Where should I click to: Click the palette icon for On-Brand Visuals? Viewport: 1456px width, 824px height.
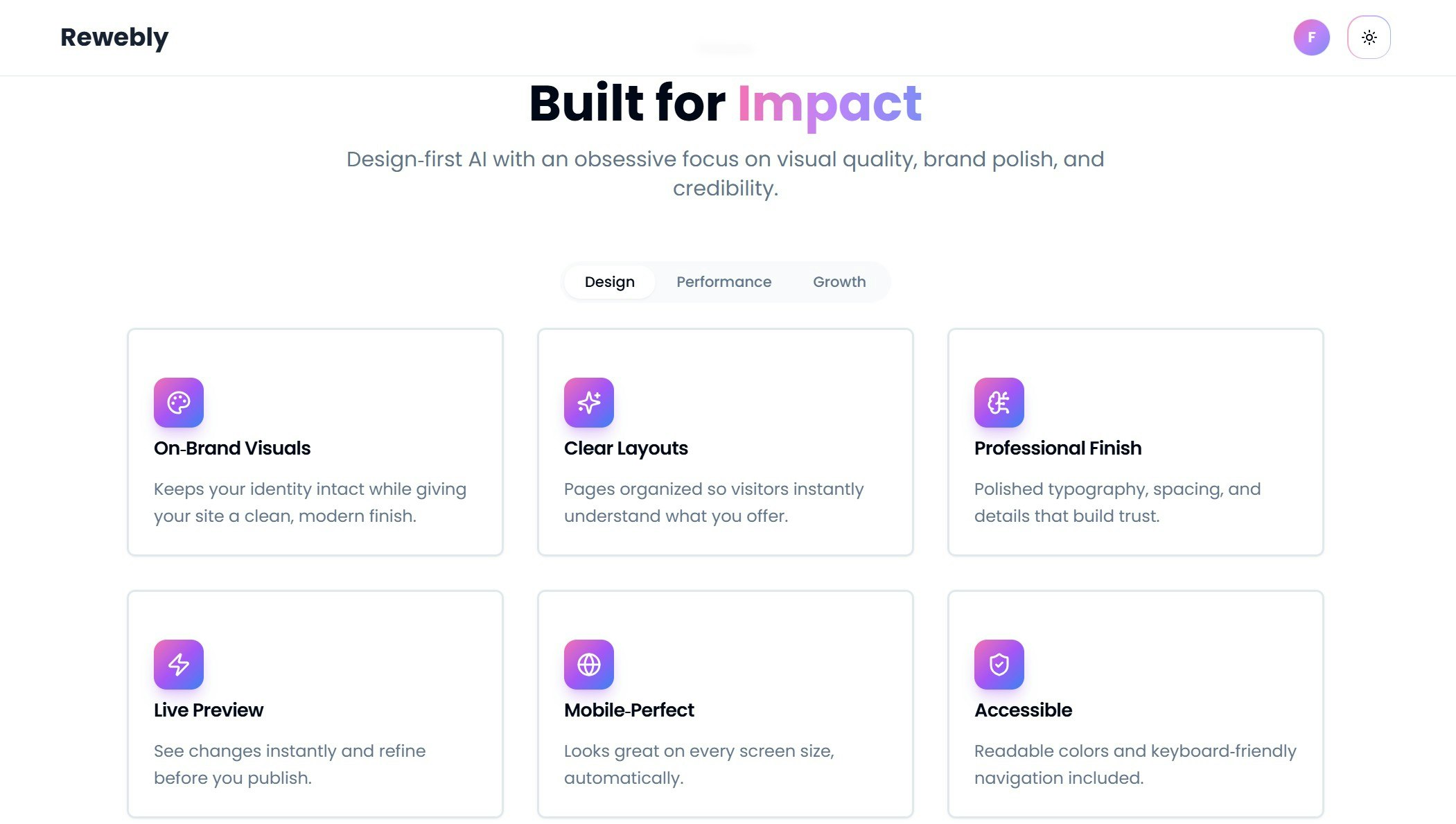pos(179,403)
